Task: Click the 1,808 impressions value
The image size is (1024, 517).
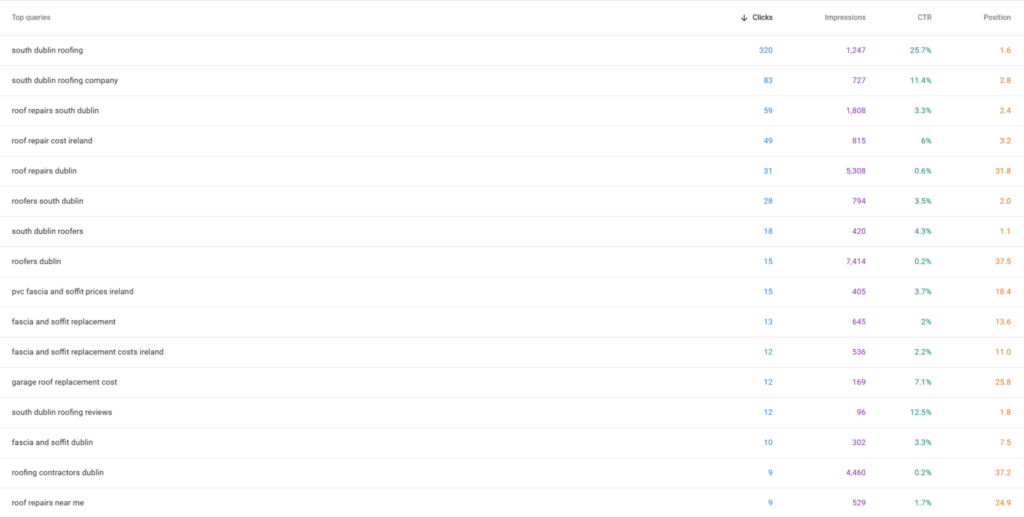Action: [x=856, y=110]
